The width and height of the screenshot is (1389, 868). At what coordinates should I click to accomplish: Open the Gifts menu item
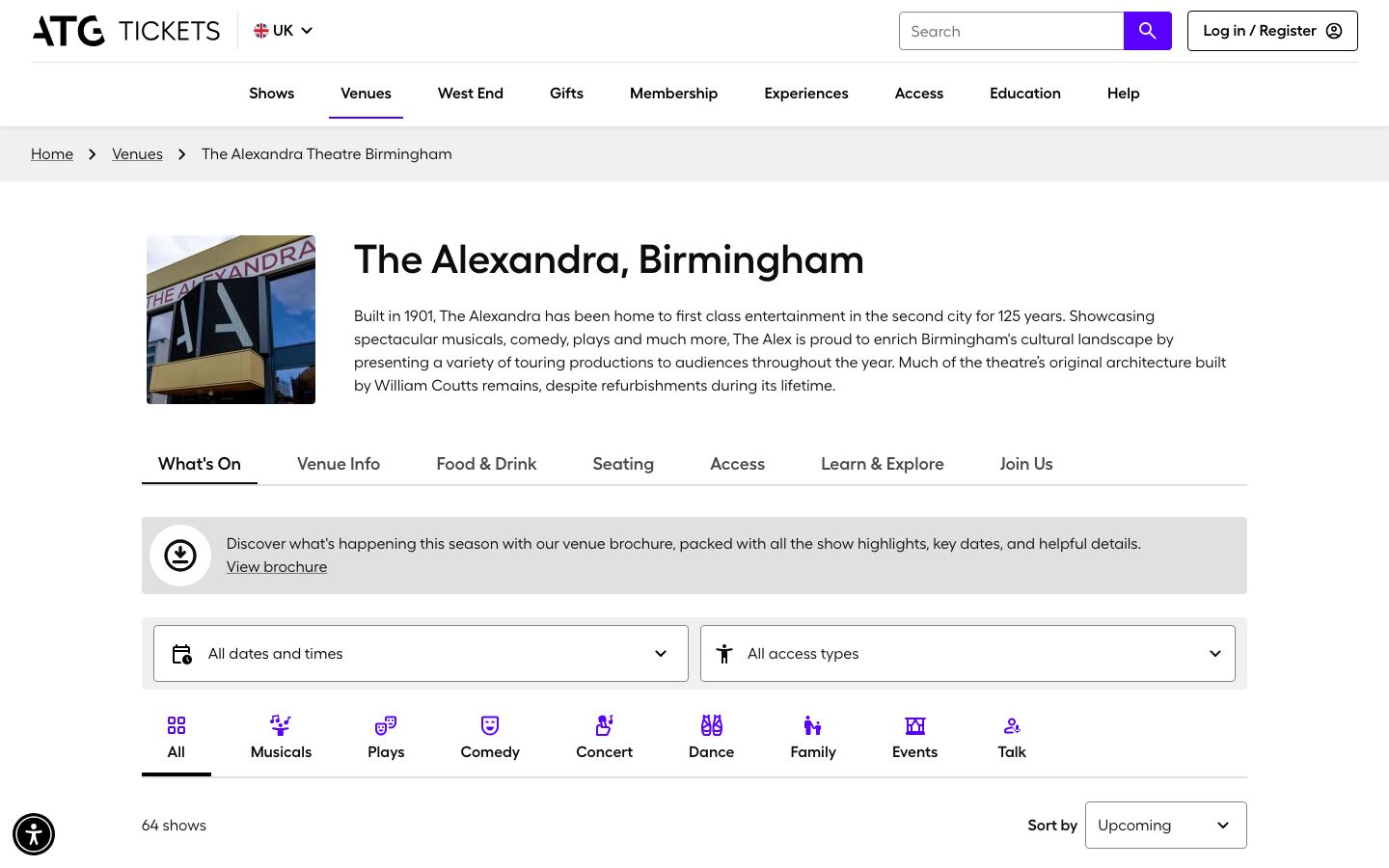[566, 94]
